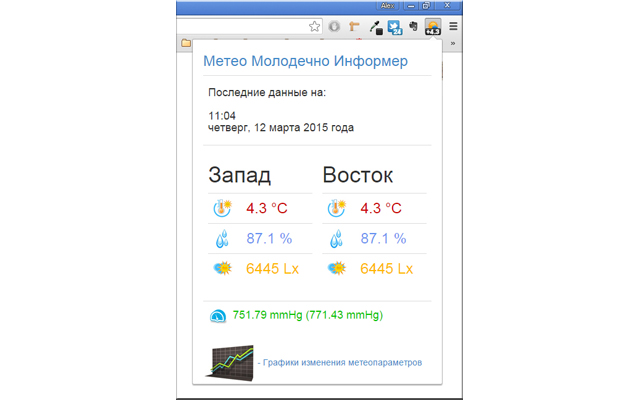
Task: Click the Запад humidity droplets icon
Action: point(222,239)
